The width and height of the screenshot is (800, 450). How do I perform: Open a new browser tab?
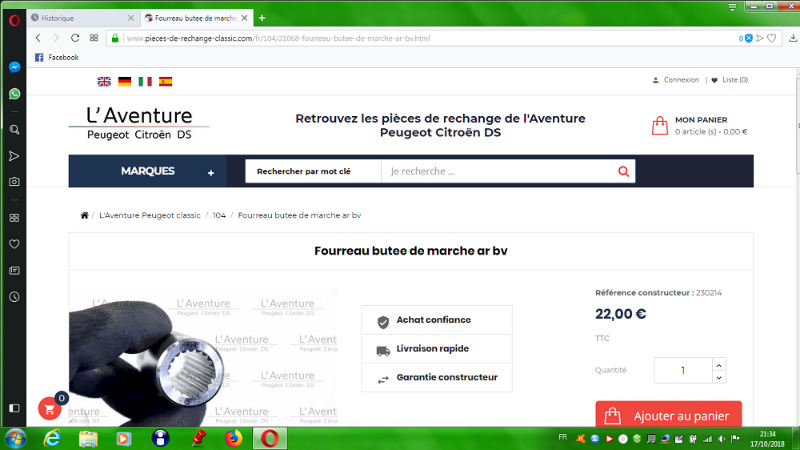click(262, 18)
